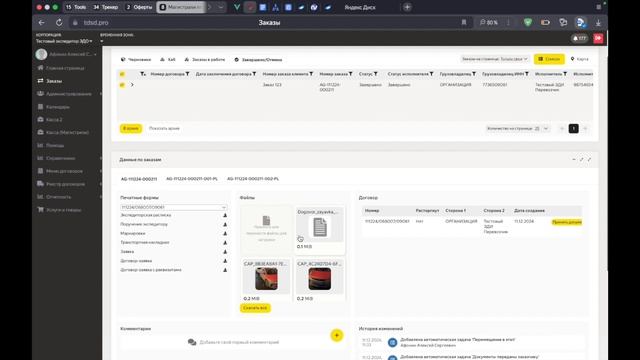The image size is (640, 360).
Task: Filter by Грузовладелец column
Action: [474, 74]
